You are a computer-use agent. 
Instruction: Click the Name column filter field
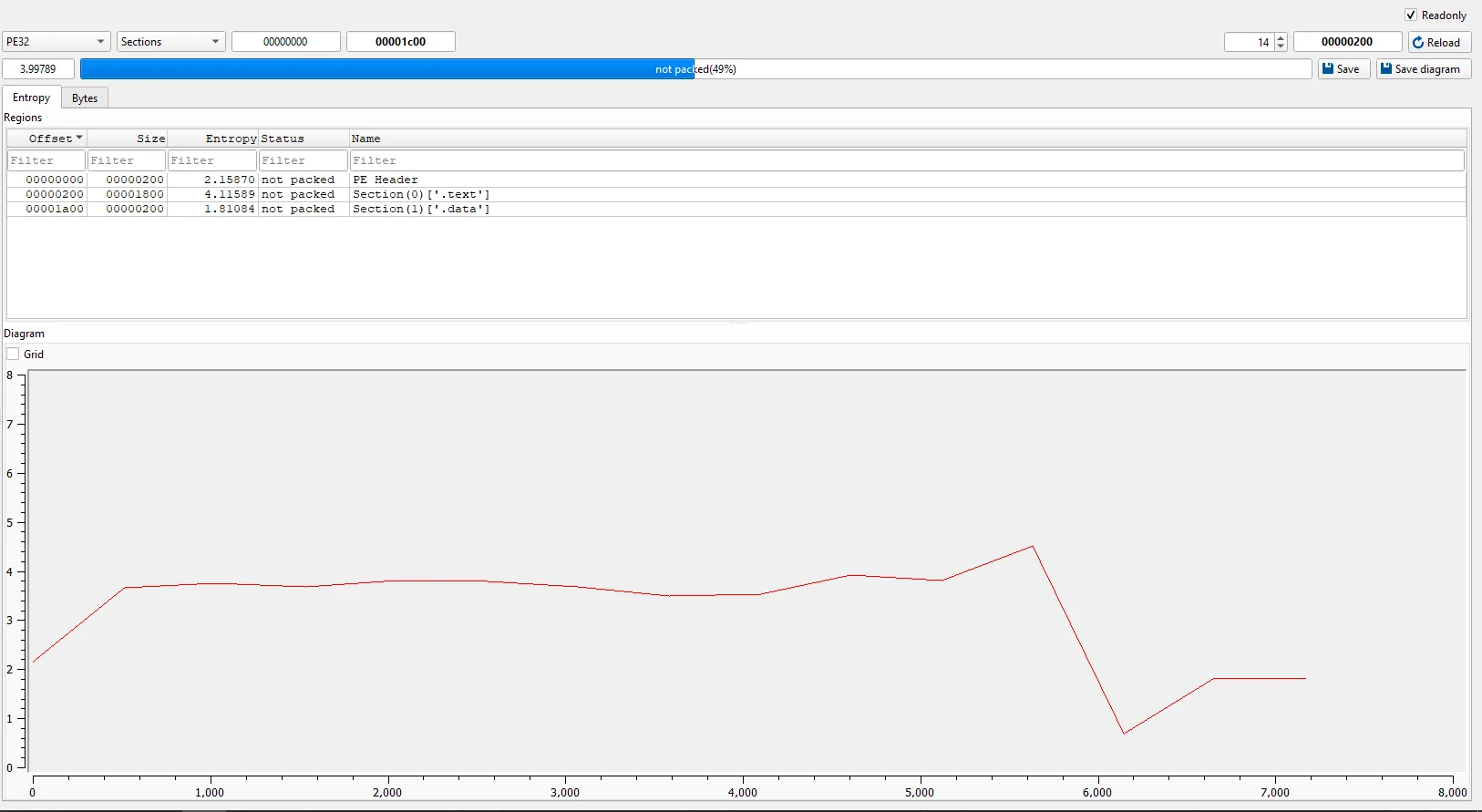point(906,160)
